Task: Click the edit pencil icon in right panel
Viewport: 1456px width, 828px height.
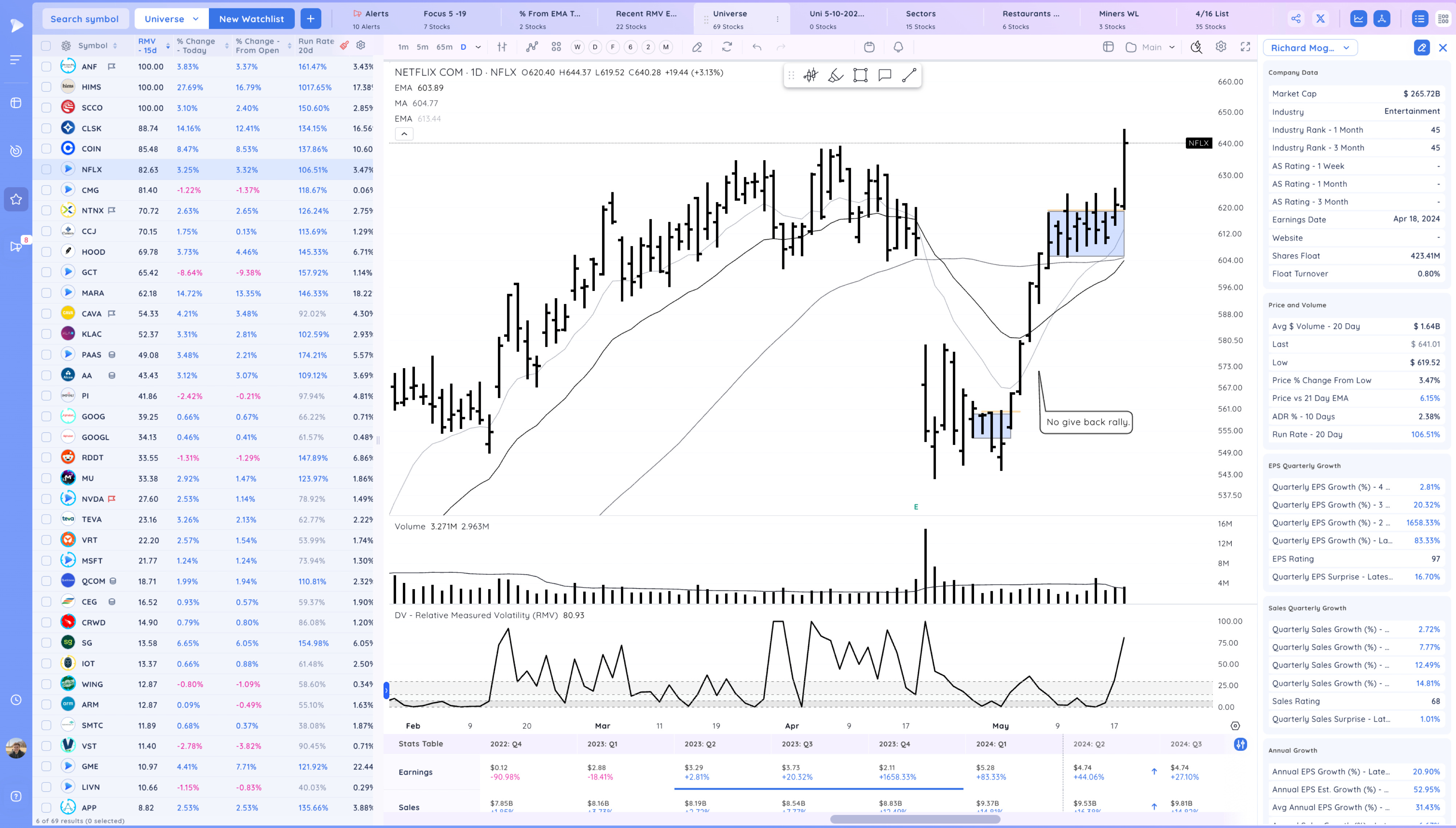Action: (1421, 48)
